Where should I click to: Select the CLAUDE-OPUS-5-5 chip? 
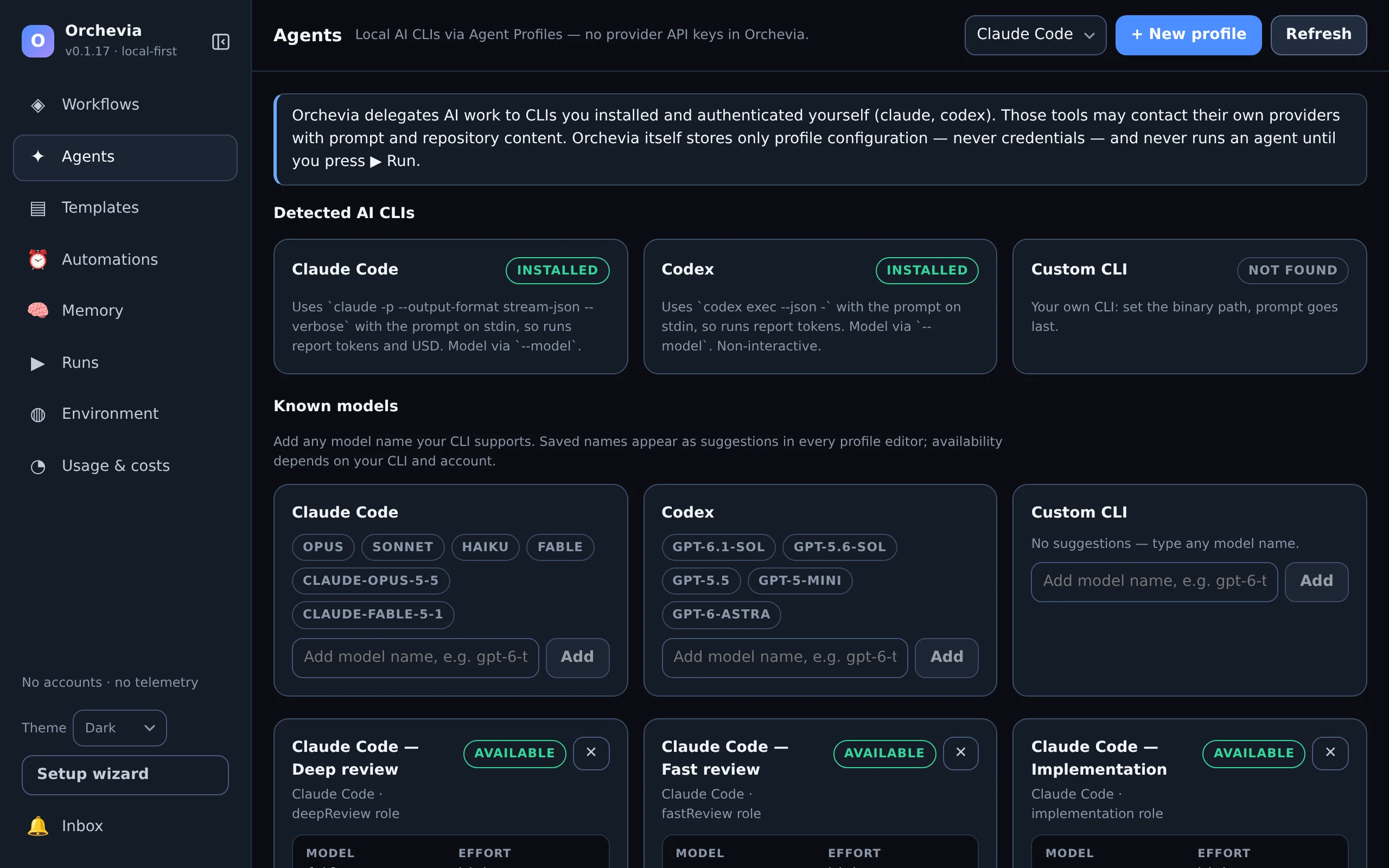pos(371,581)
